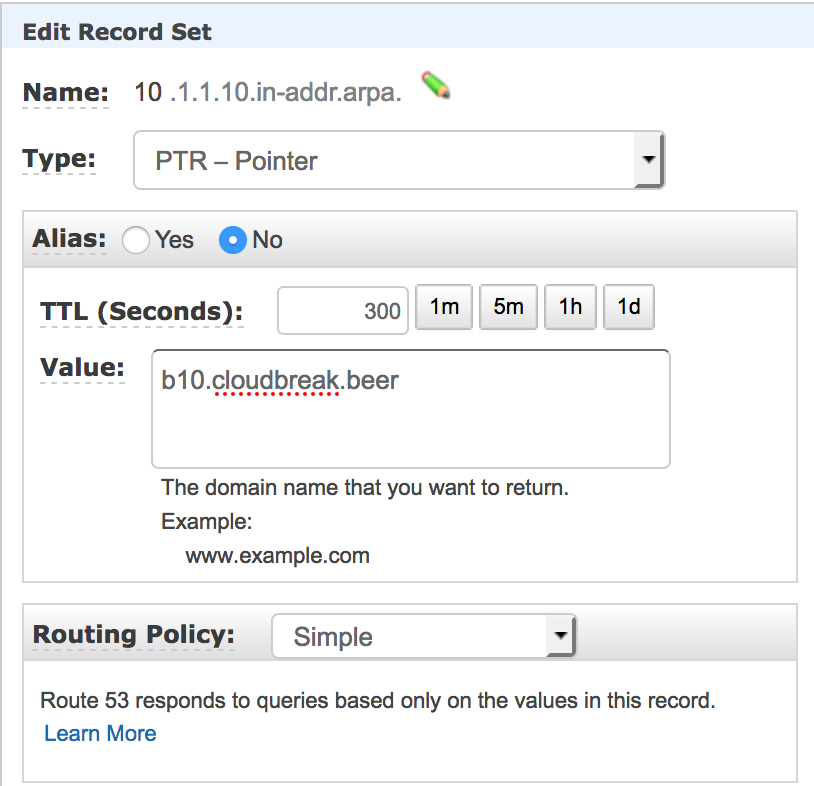Screen dimensions: 814x786
Task: Set TTL with the 1m button
Action: click(x=444, y=307)
